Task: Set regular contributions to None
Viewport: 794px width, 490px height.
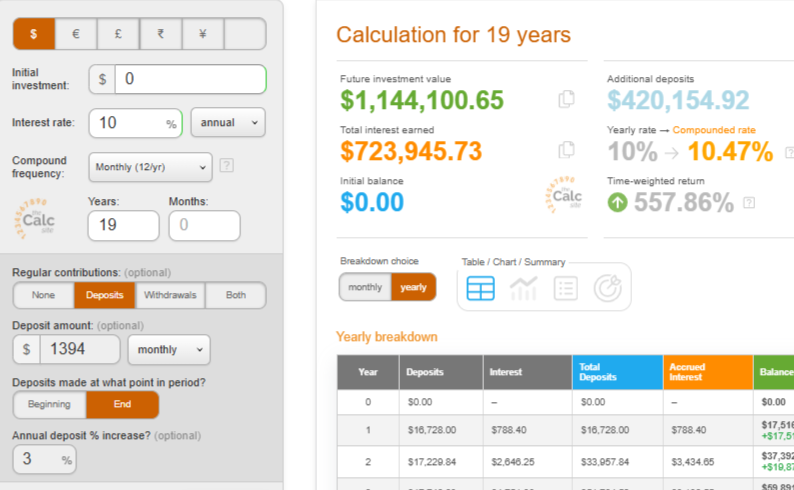Action: coord(43,295)
